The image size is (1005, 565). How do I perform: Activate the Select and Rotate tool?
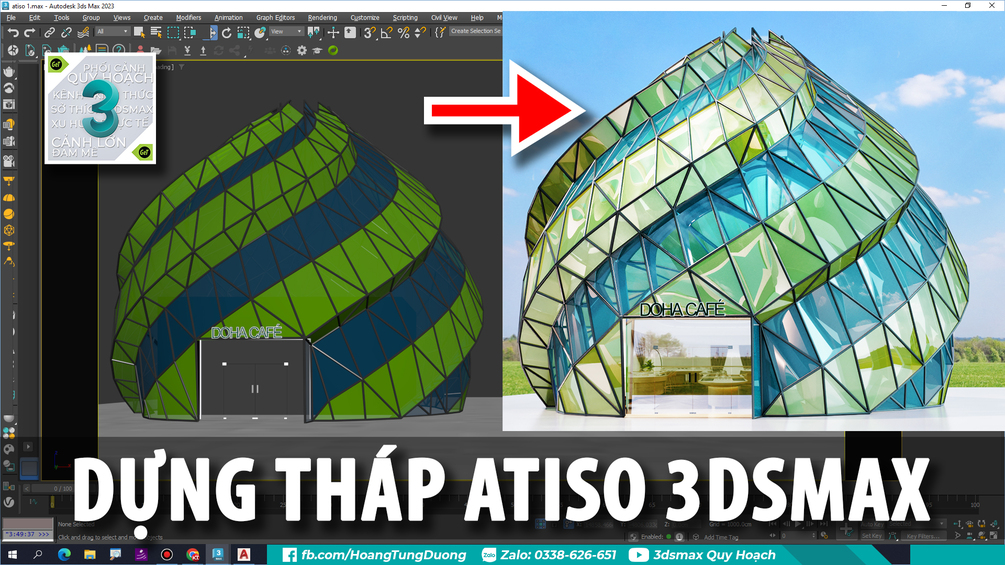tap(227, 32)
